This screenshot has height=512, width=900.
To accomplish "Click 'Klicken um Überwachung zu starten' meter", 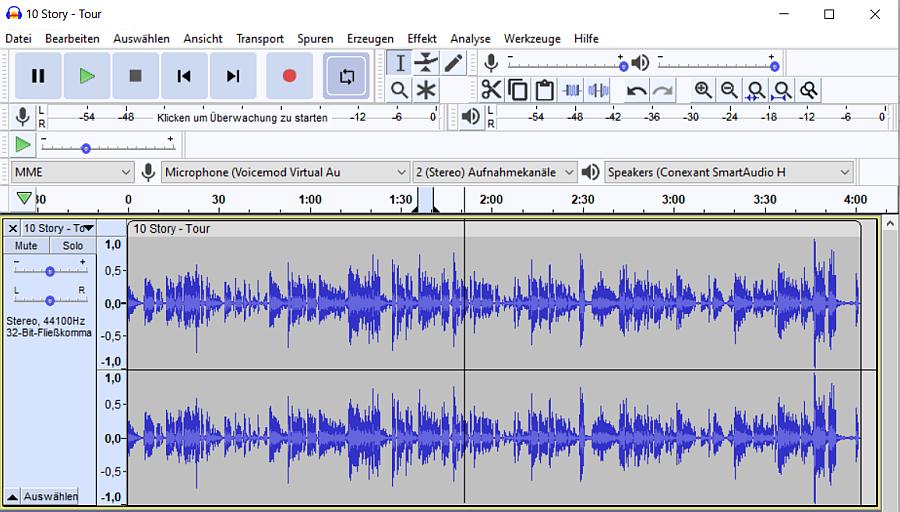I will (x=242, y=118).
